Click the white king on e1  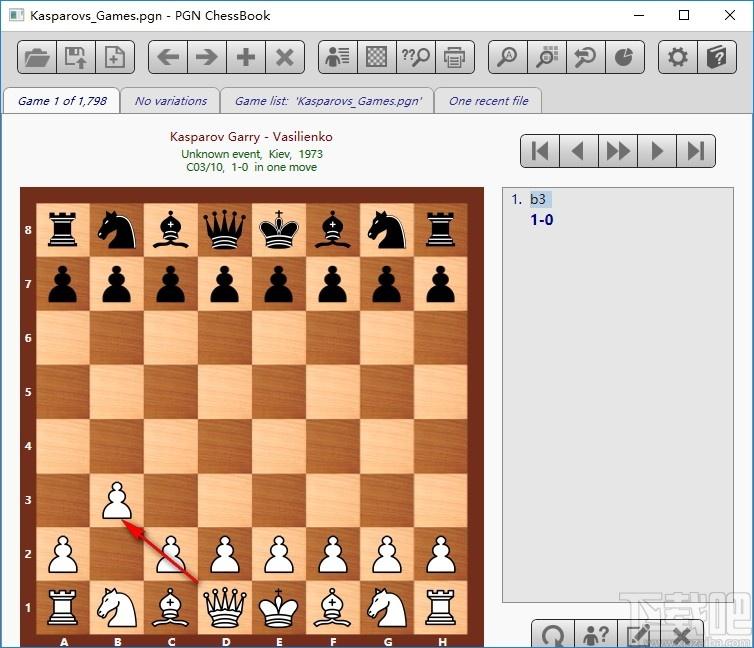[278, 608]
